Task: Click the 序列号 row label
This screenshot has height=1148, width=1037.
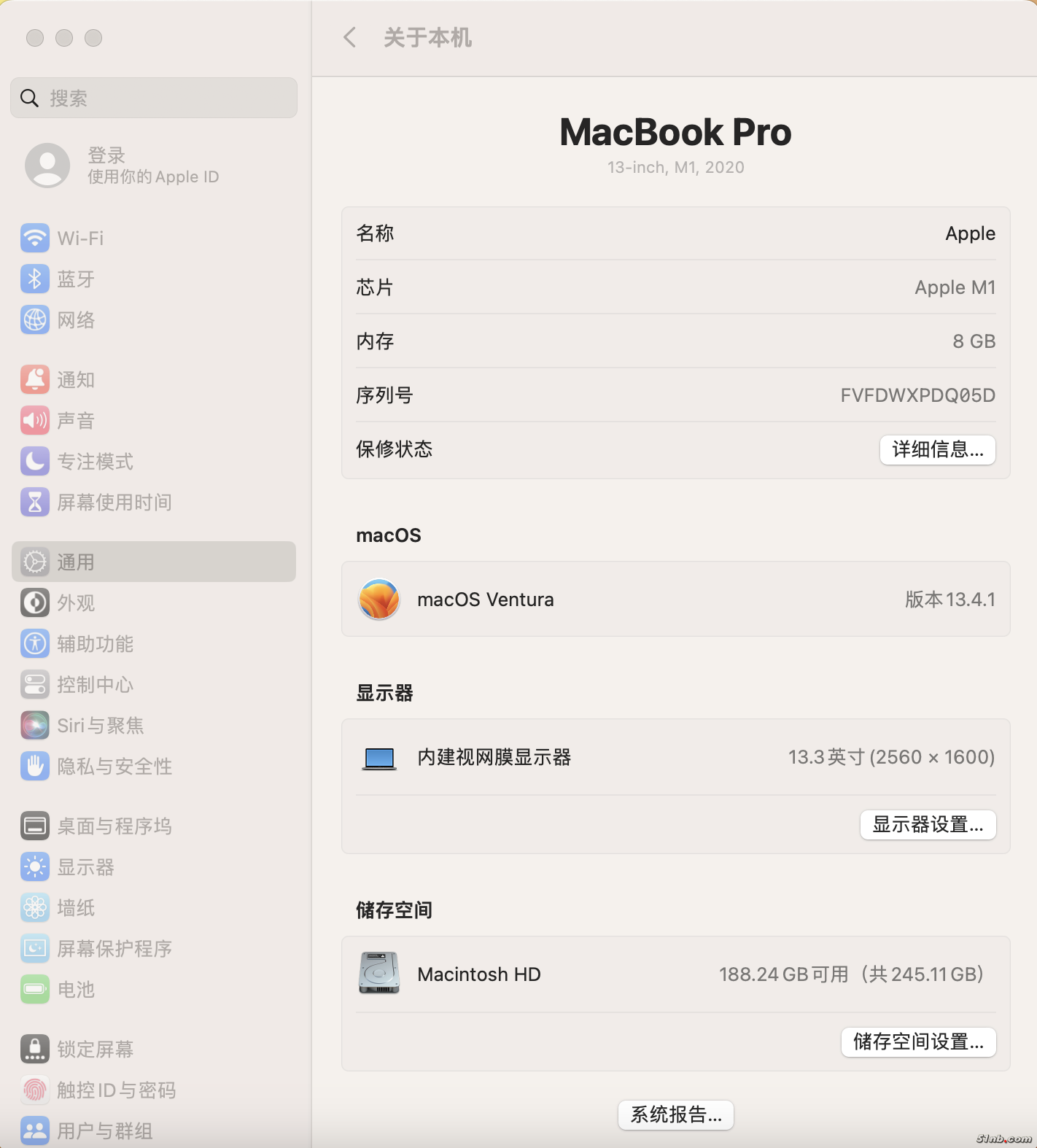Action: pos(384,395)
